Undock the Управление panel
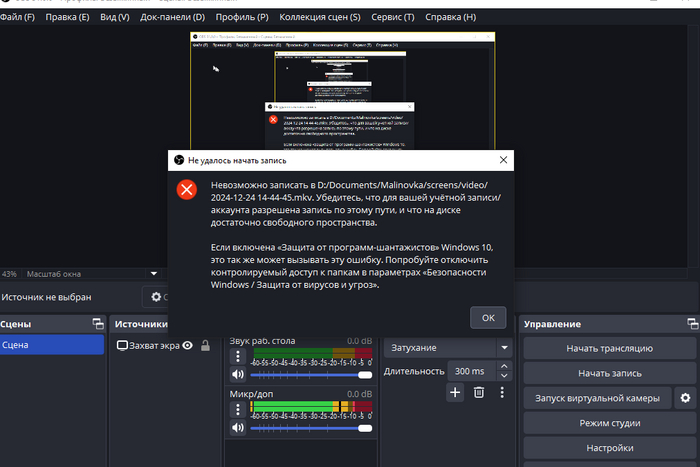 [693, 324]
